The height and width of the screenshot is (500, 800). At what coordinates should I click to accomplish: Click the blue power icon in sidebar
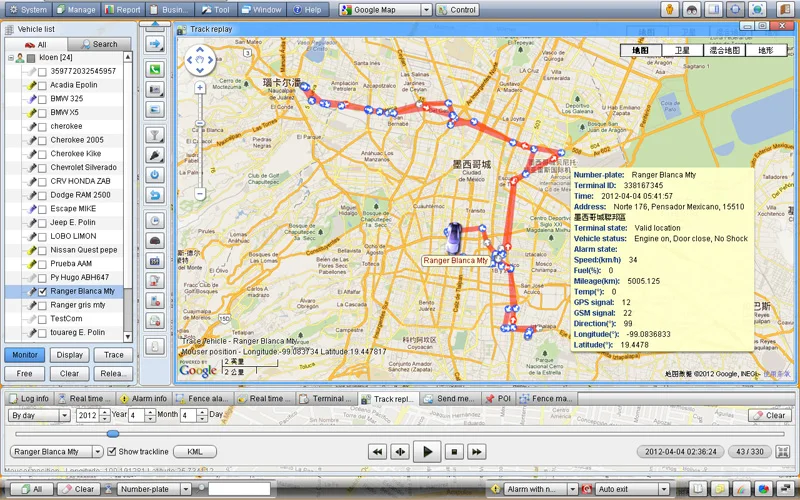[155, 174]
